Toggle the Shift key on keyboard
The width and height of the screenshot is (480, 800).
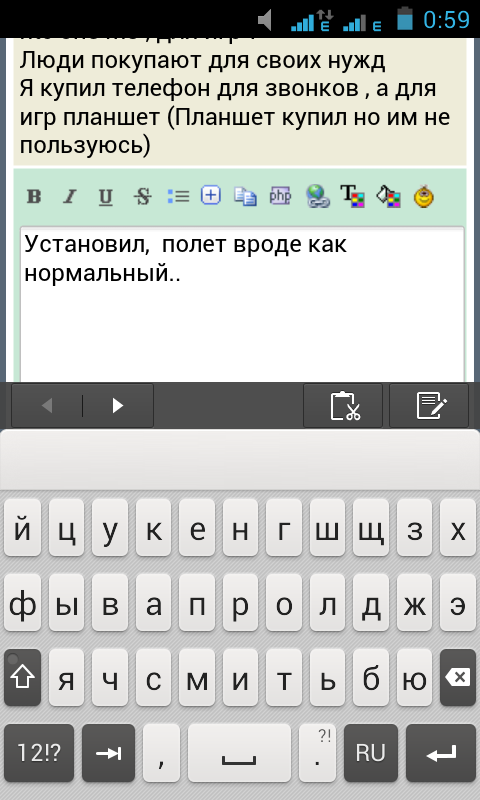coord(22,678)
